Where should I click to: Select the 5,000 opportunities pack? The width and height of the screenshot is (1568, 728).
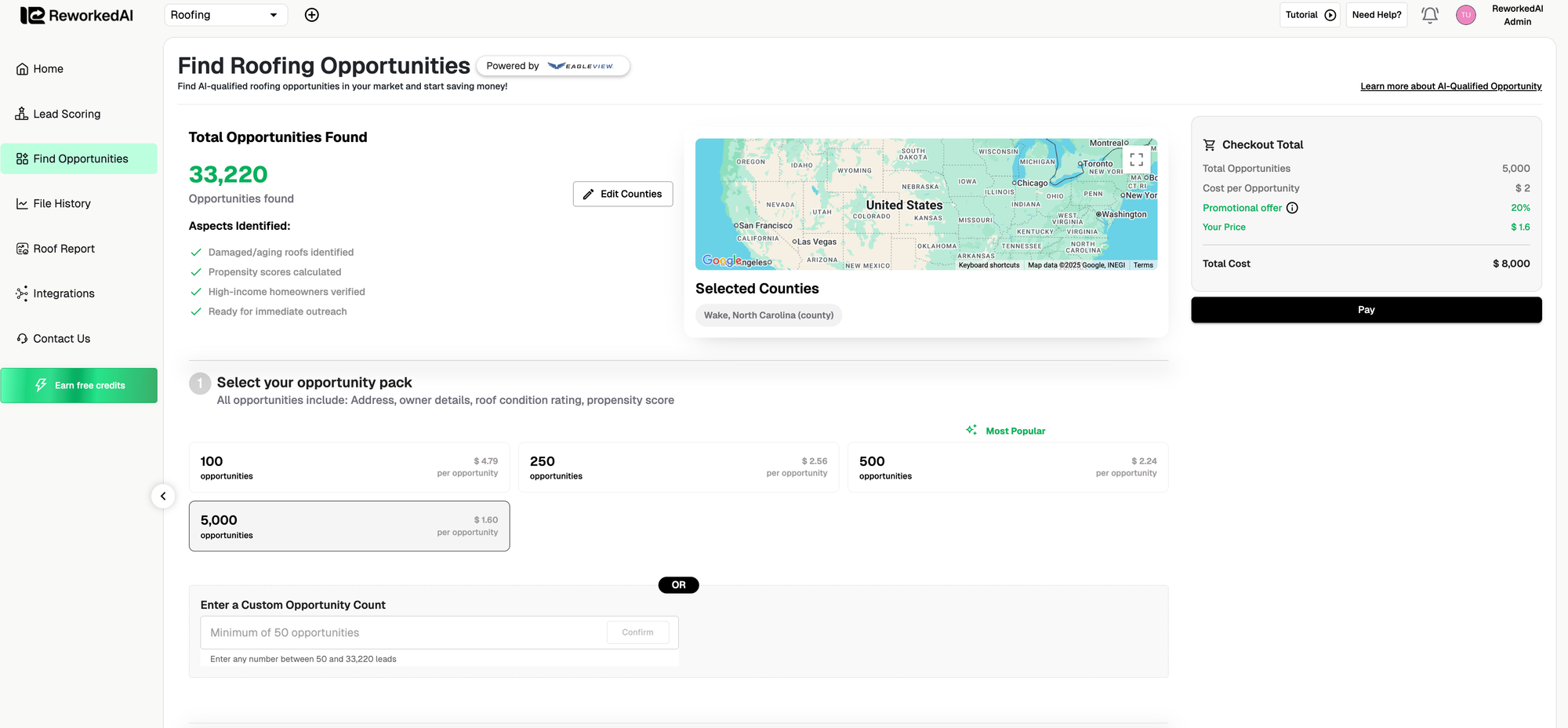coord(349,526)
